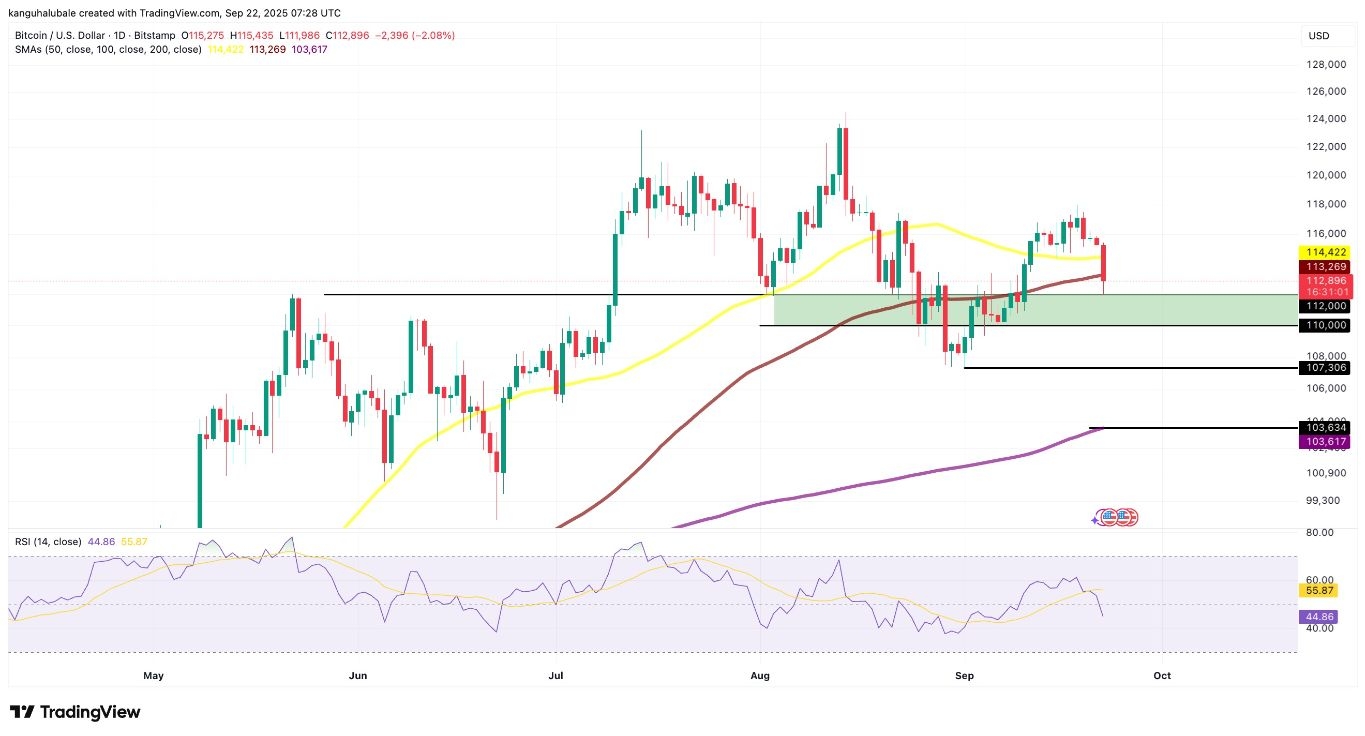1365x736 pixels.
Task: Open the Bitcoin / U.S. Dollar symbol name
Action: pos(59,34)
